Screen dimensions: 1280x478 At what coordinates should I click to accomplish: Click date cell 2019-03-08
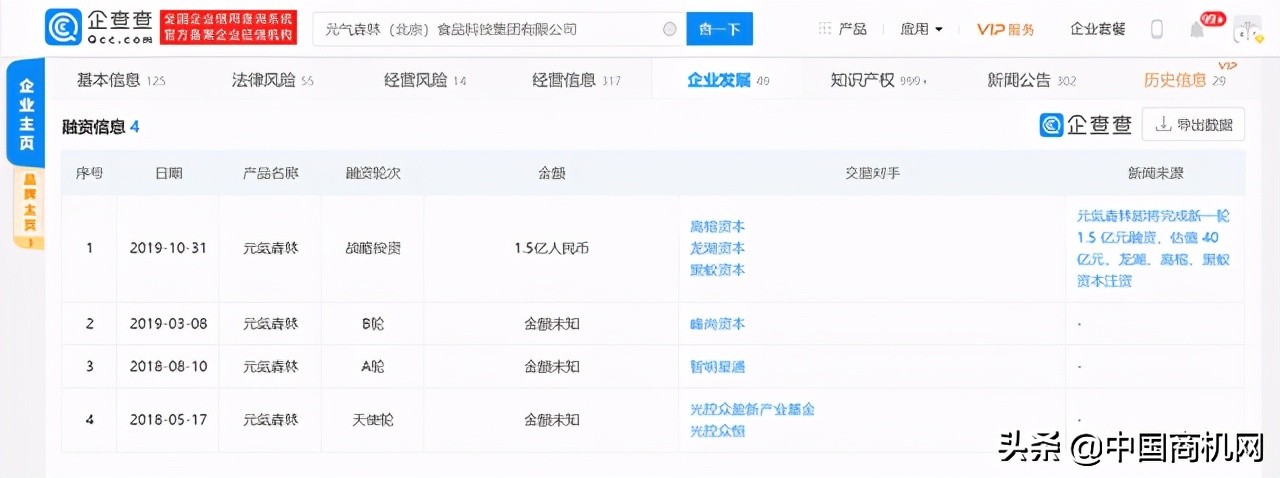[x=168, y=324]
